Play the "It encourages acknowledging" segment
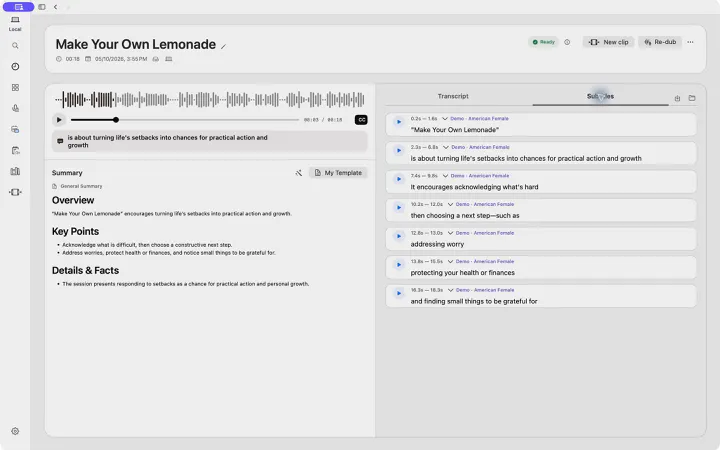720x450 pixels. (399, 179)
